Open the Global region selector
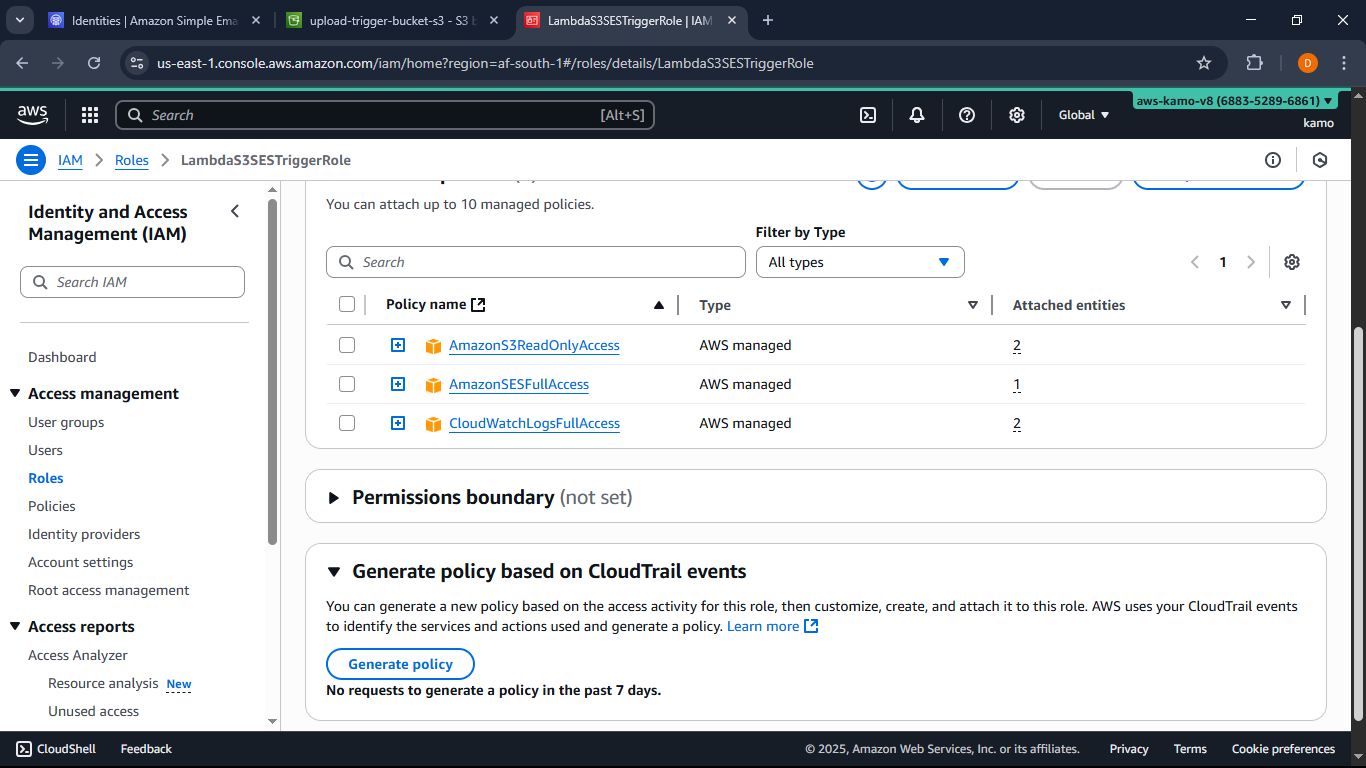Viewport: 1366px width, 768px height. [1084, 115]
